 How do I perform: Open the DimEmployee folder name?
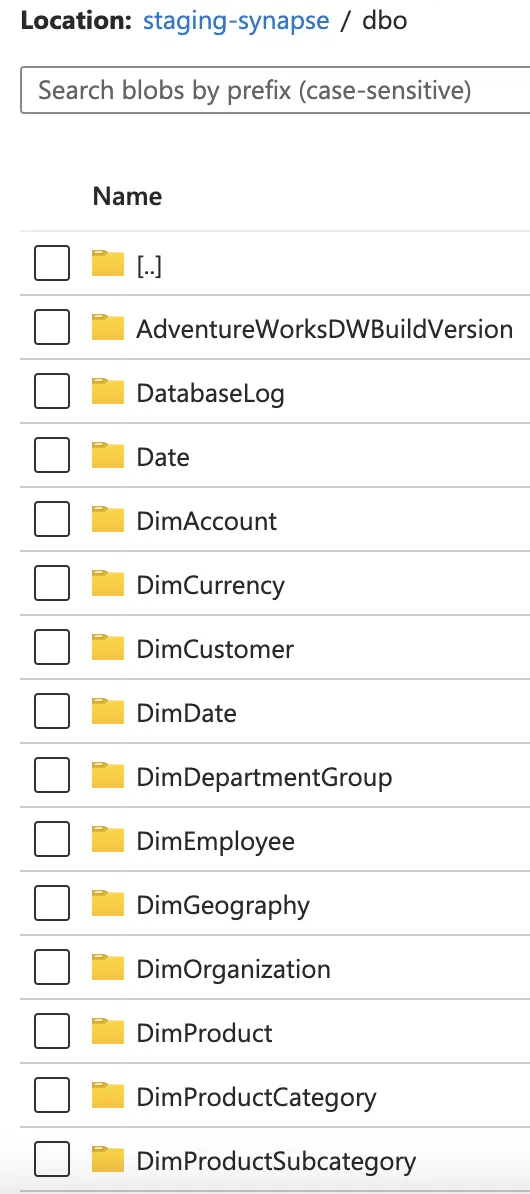pos(216,841)
